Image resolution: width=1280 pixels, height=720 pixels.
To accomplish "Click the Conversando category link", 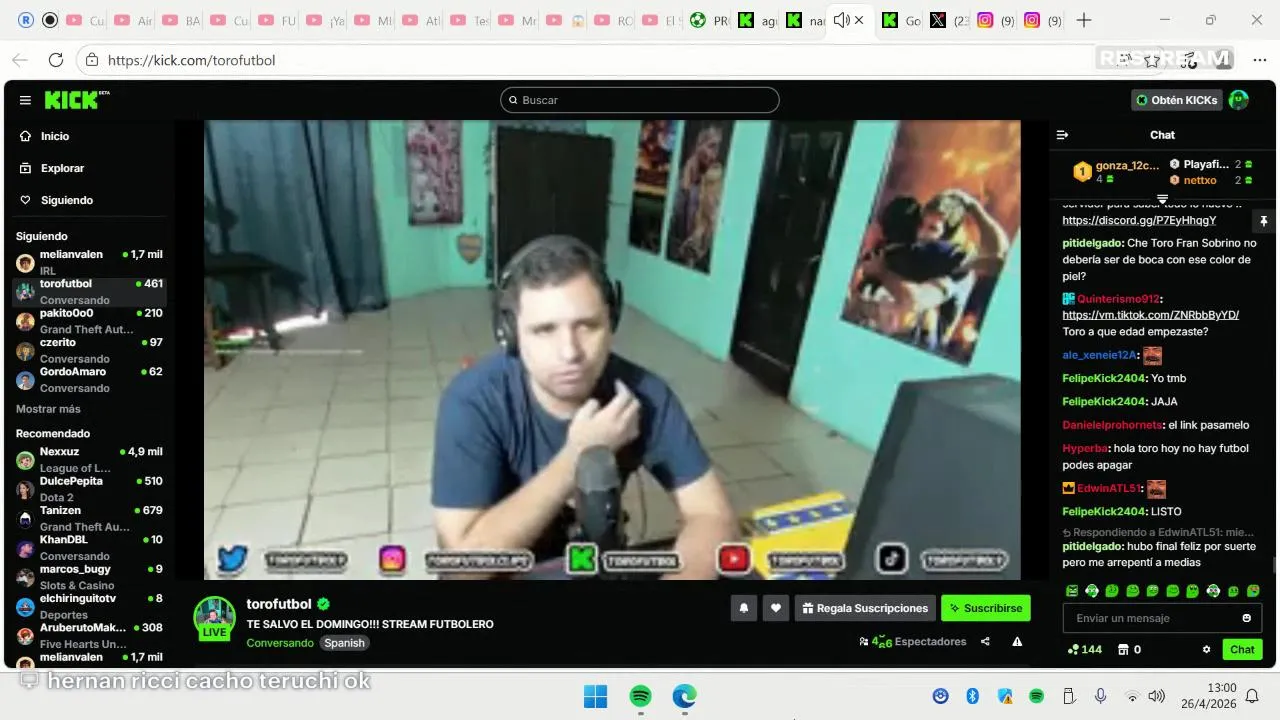I will [x=280, y=643].
